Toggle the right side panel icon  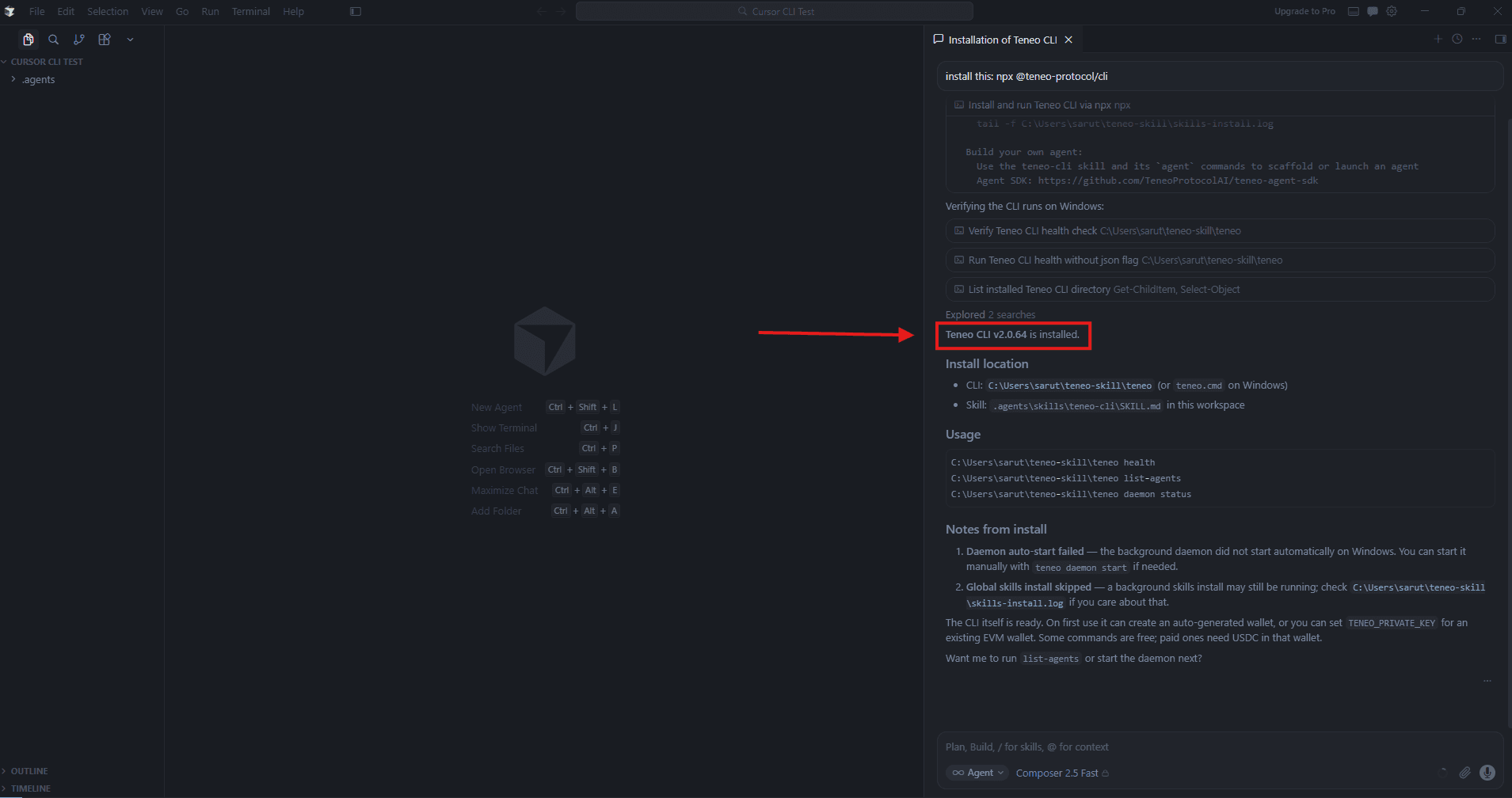(1500, 39)
